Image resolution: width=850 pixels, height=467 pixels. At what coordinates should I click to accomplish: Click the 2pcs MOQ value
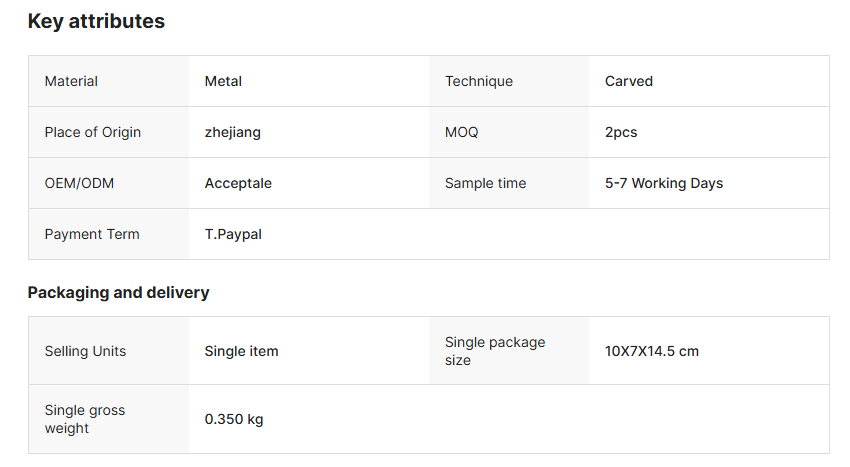[621, 132]
